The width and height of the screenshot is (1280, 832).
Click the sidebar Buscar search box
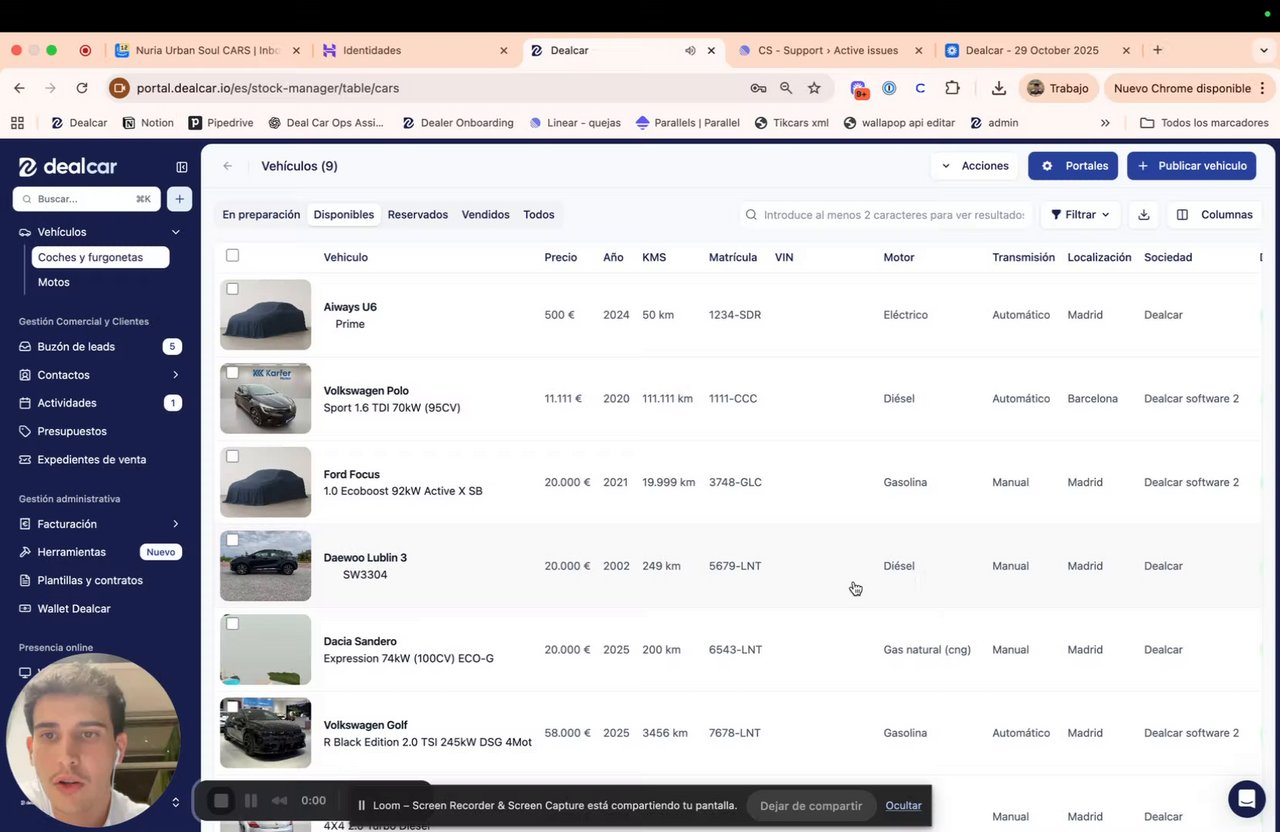[86, 199]
